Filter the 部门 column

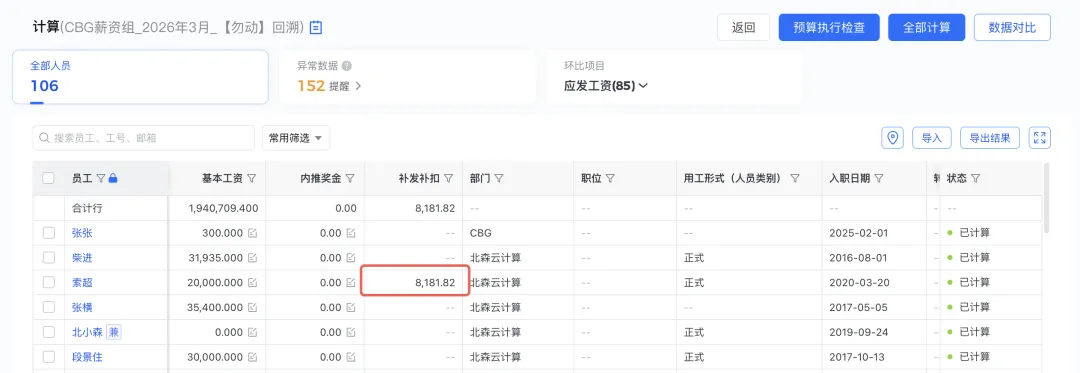click(499, 178)
